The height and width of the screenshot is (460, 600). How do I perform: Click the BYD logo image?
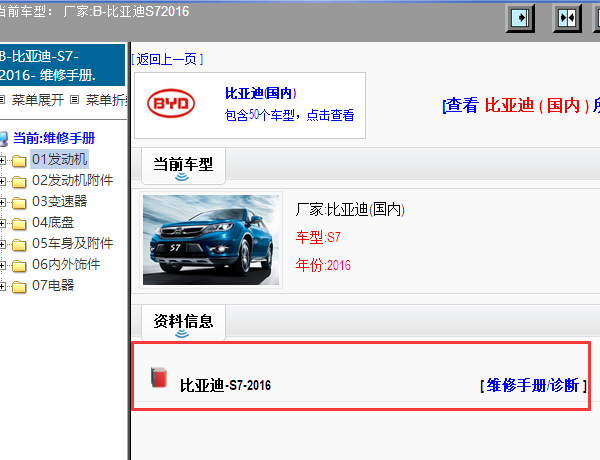tap(171, 103)
